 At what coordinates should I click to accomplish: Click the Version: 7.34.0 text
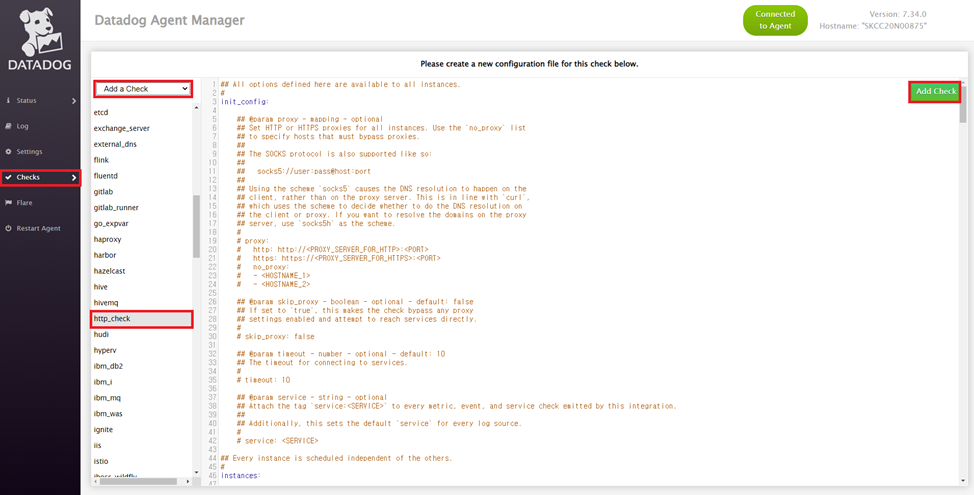click(900, 14)
